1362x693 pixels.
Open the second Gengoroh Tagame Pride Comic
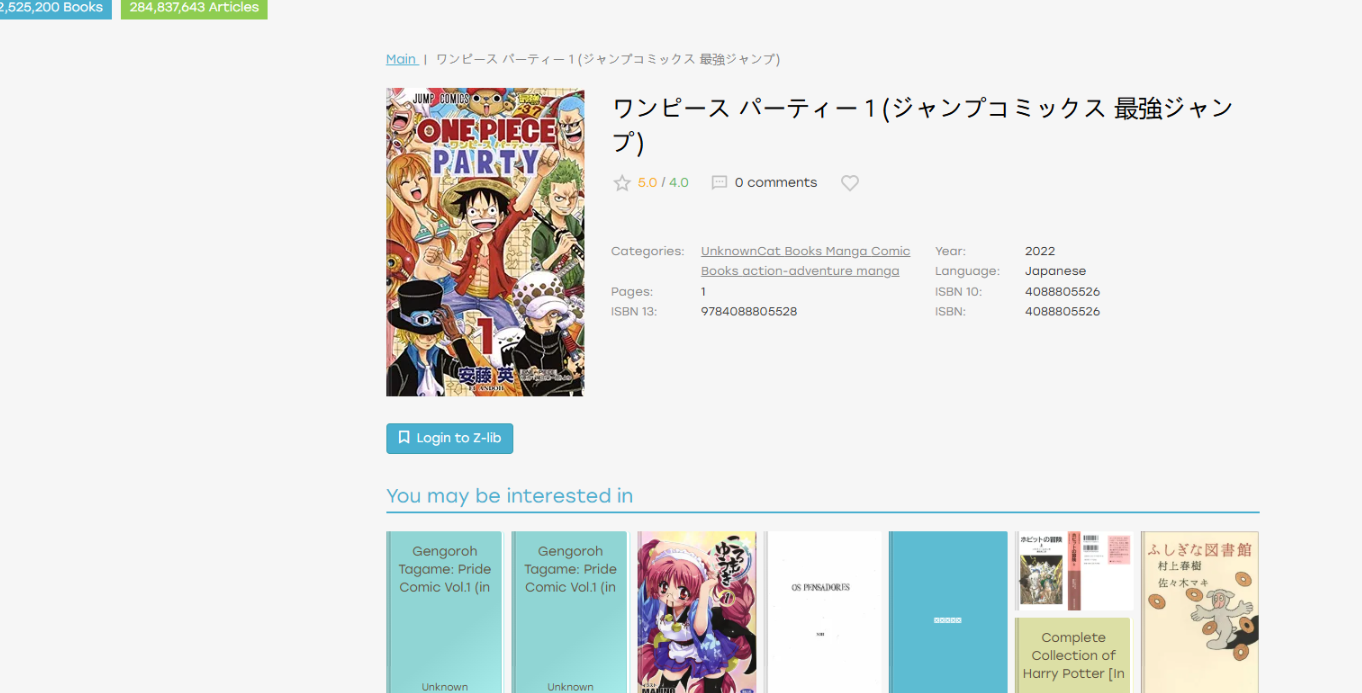point(570,611)
